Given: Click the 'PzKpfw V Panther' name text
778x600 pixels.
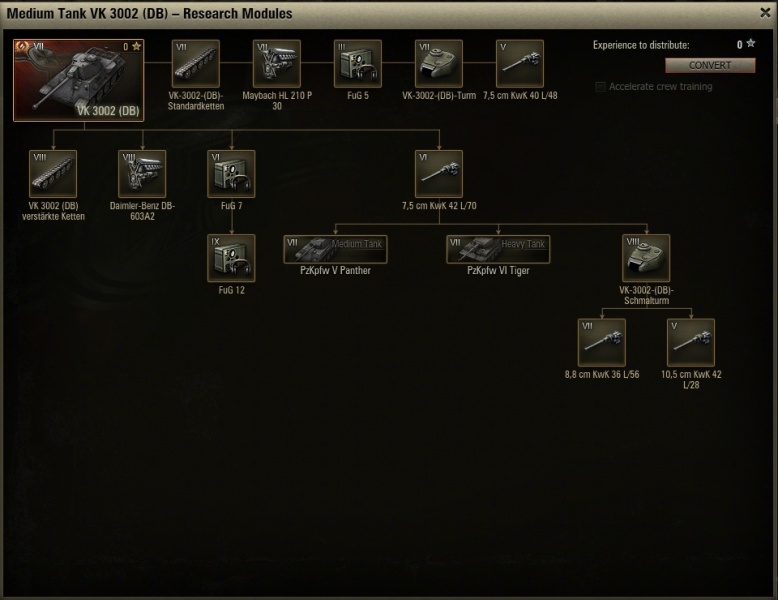Looking at the screenshot, I should point(335,270).
